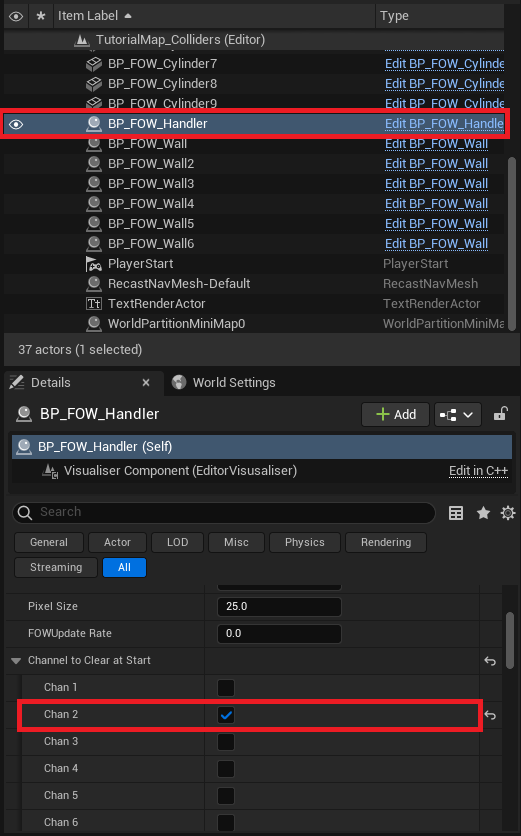Image resolution: width=521 pixels, height=836 pixels.
Task: Click the lock icon in Details panel
Action: coord(500,414)
